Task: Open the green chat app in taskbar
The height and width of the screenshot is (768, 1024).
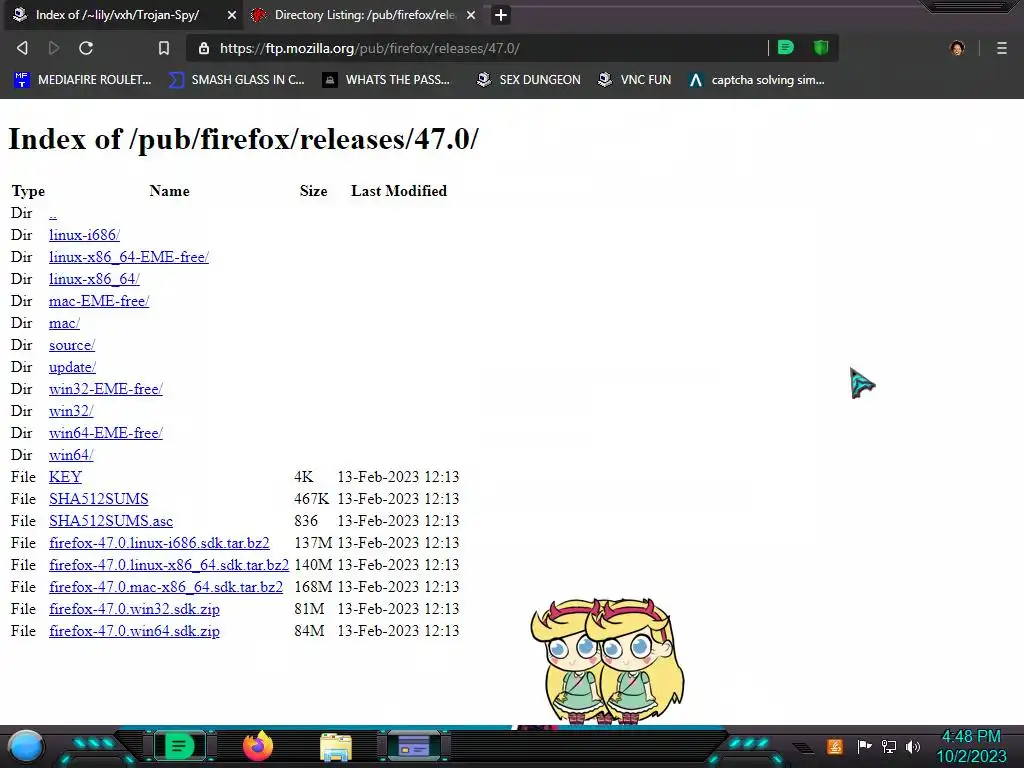Action: pos(179,746)
